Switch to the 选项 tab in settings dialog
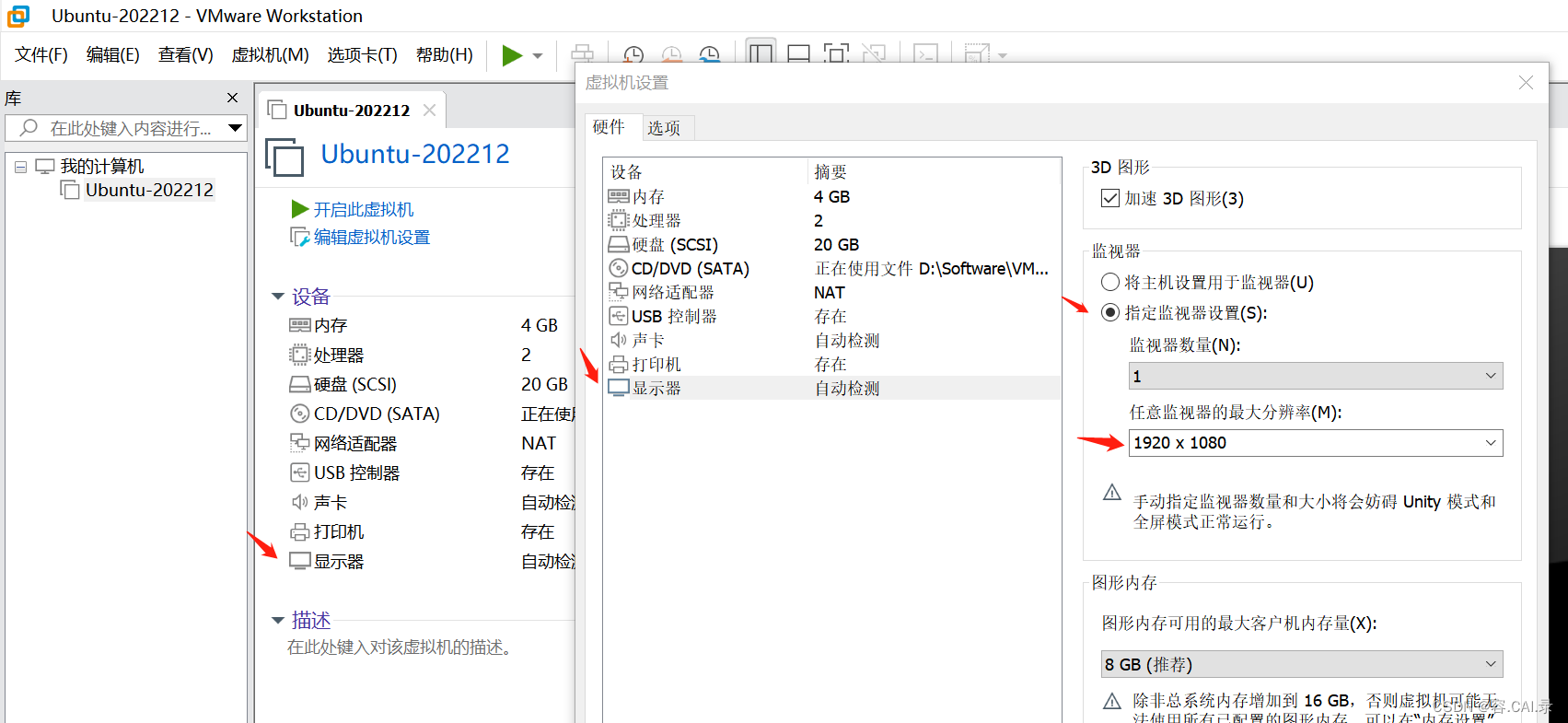This screenshot has height=723, width=1568. point(664,128)
